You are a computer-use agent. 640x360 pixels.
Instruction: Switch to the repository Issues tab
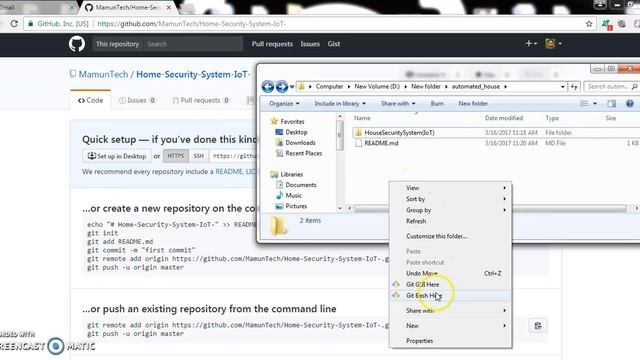click(137, 100)
